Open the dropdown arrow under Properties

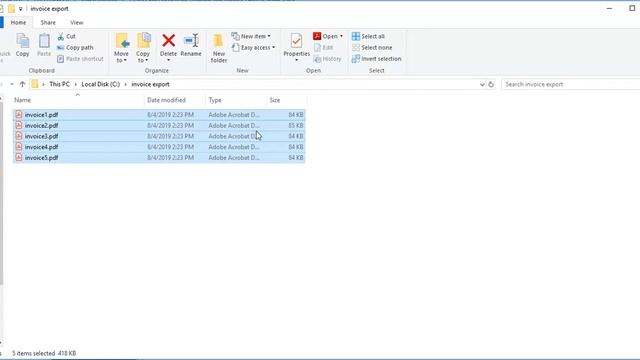pos(296,60)
